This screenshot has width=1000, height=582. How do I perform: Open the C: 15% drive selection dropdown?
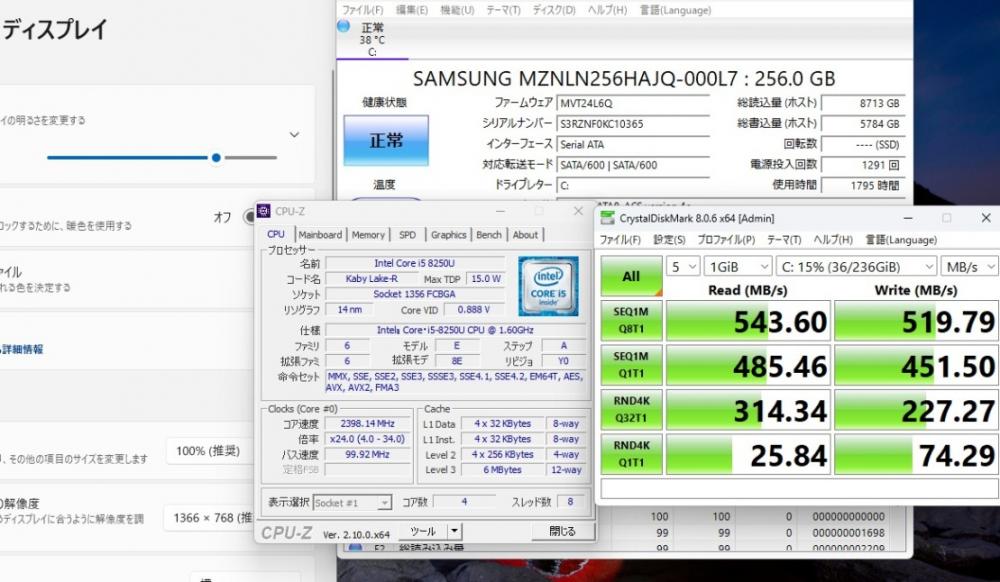tap(857, 266)
